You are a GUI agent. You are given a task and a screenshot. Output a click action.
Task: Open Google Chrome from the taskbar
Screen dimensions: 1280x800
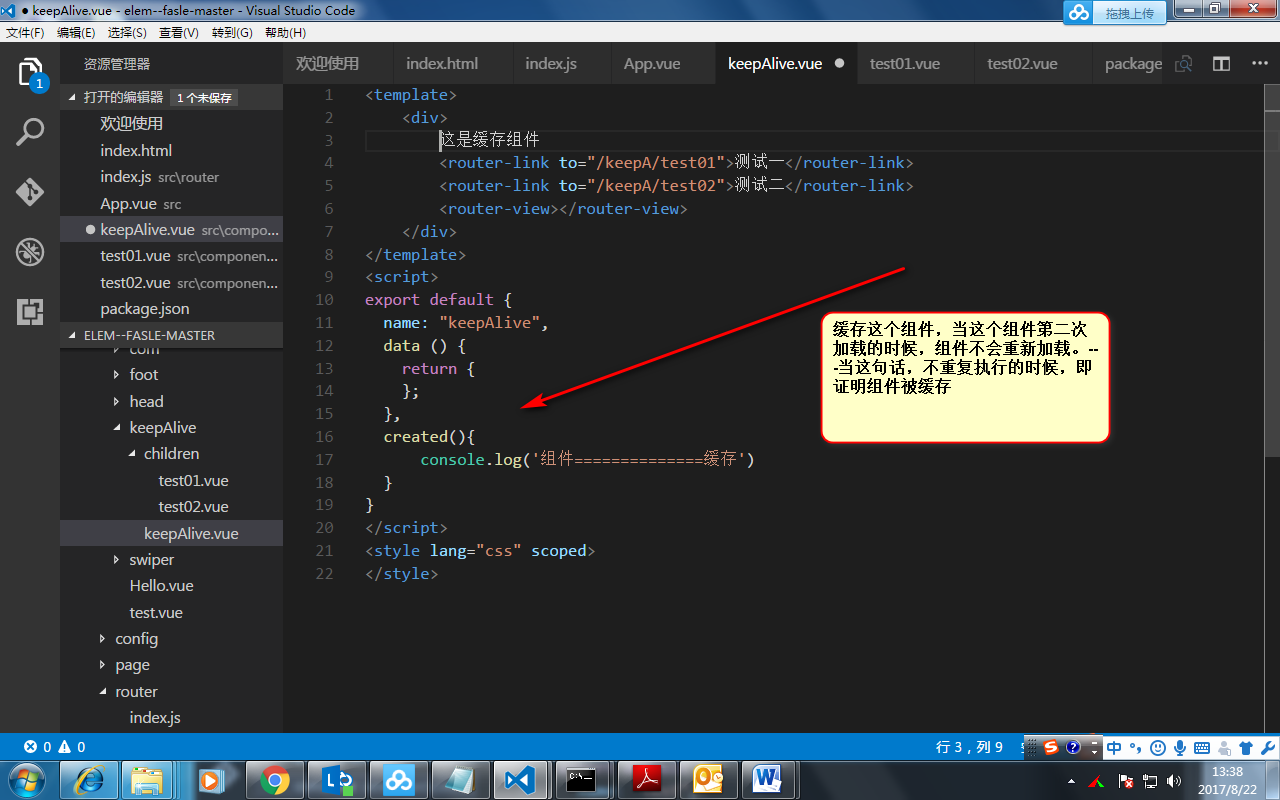click(275, 779)
